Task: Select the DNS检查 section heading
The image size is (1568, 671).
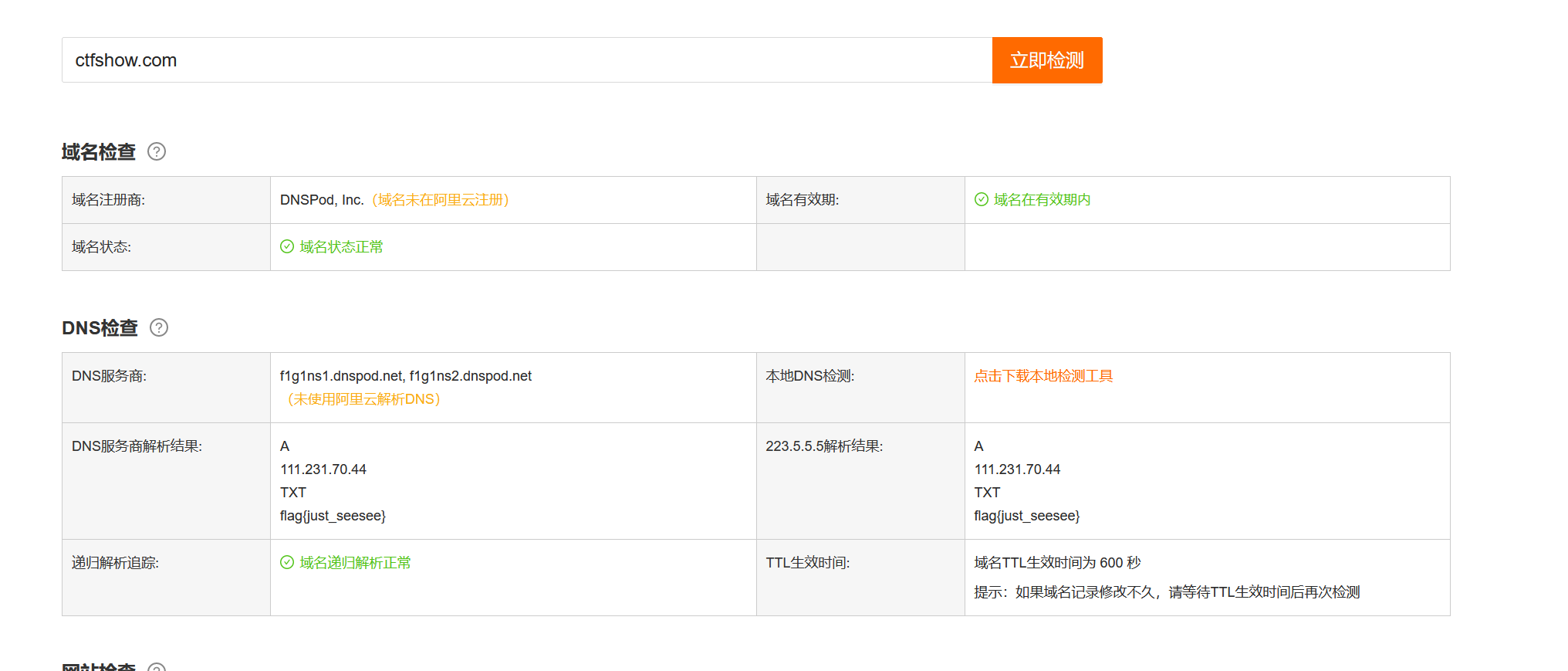Action: [x=100, y=327]
